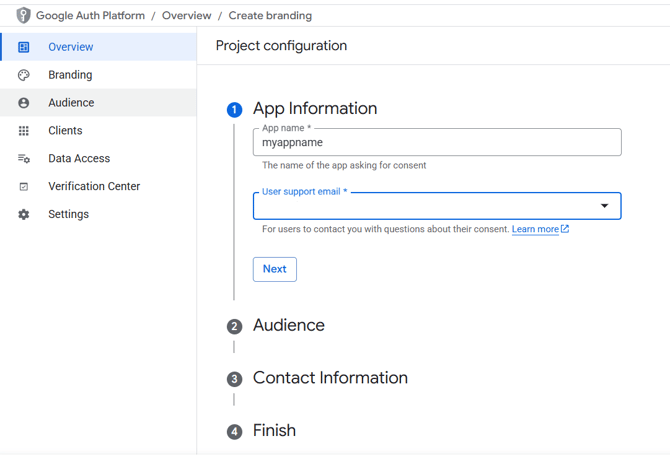Screen dimensions: 670x462
Task: Click the Verification Center checkbox icon
Action: 24,187
